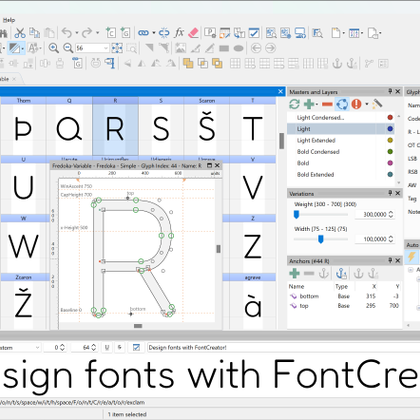Toggle strikethrough 'S' in preview toolbar

[x=120, y=348]
